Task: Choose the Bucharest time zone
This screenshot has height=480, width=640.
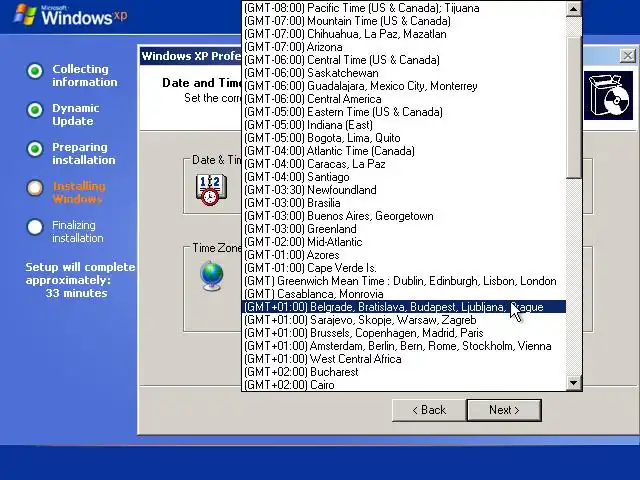Action: [404, 372]
